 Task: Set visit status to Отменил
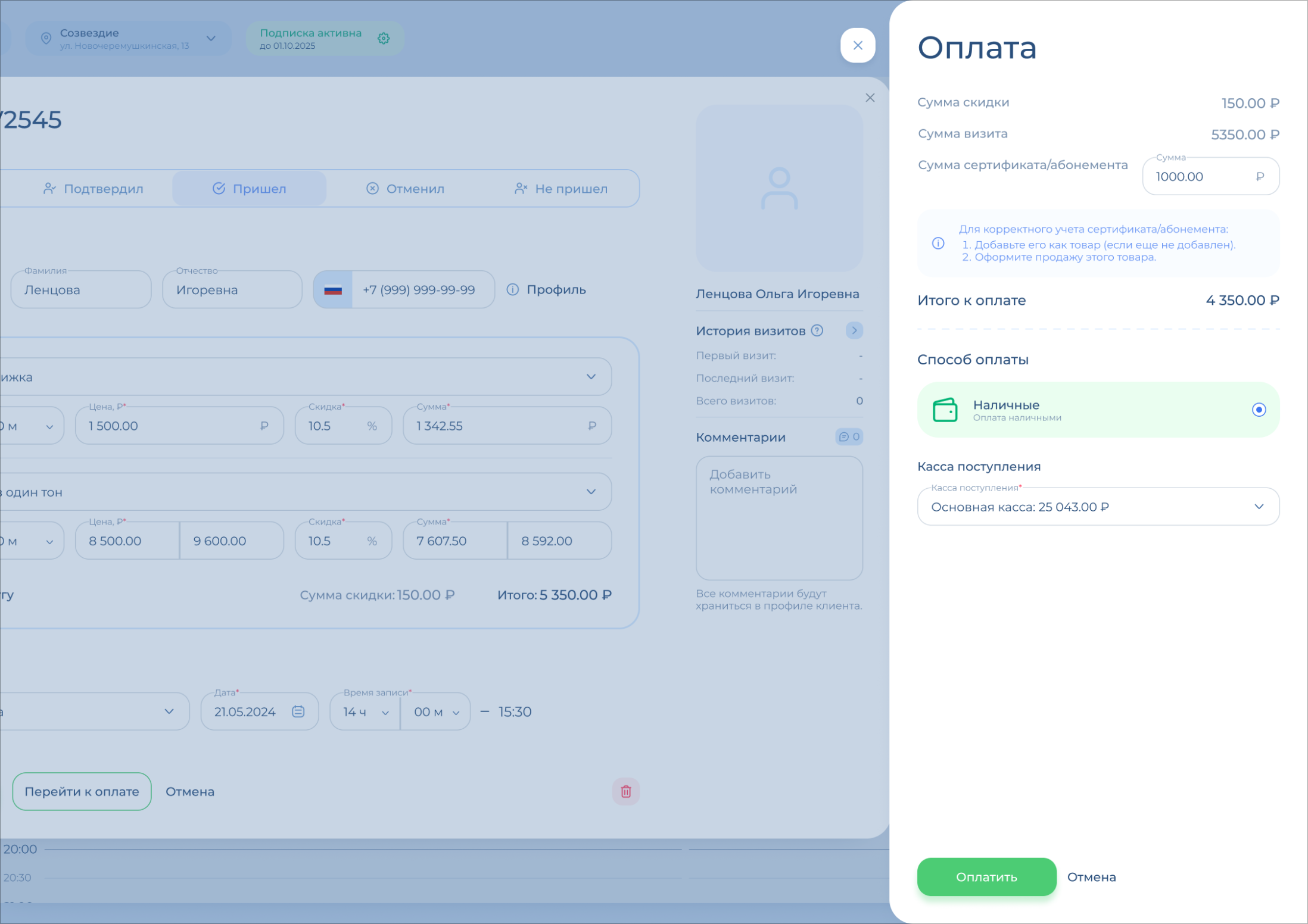405,189
